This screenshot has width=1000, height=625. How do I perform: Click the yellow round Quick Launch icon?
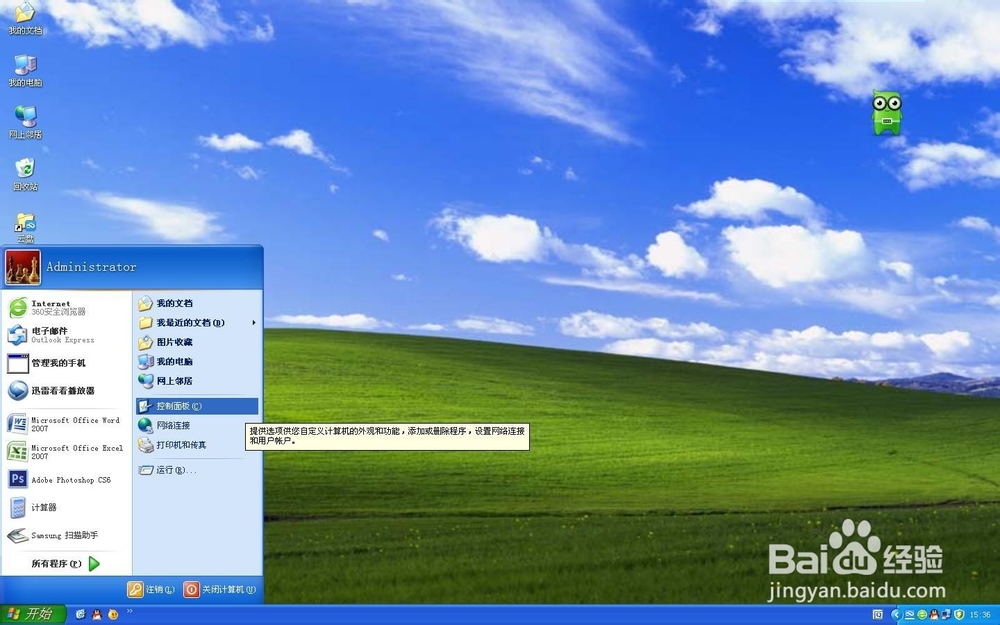coord(113,614)
